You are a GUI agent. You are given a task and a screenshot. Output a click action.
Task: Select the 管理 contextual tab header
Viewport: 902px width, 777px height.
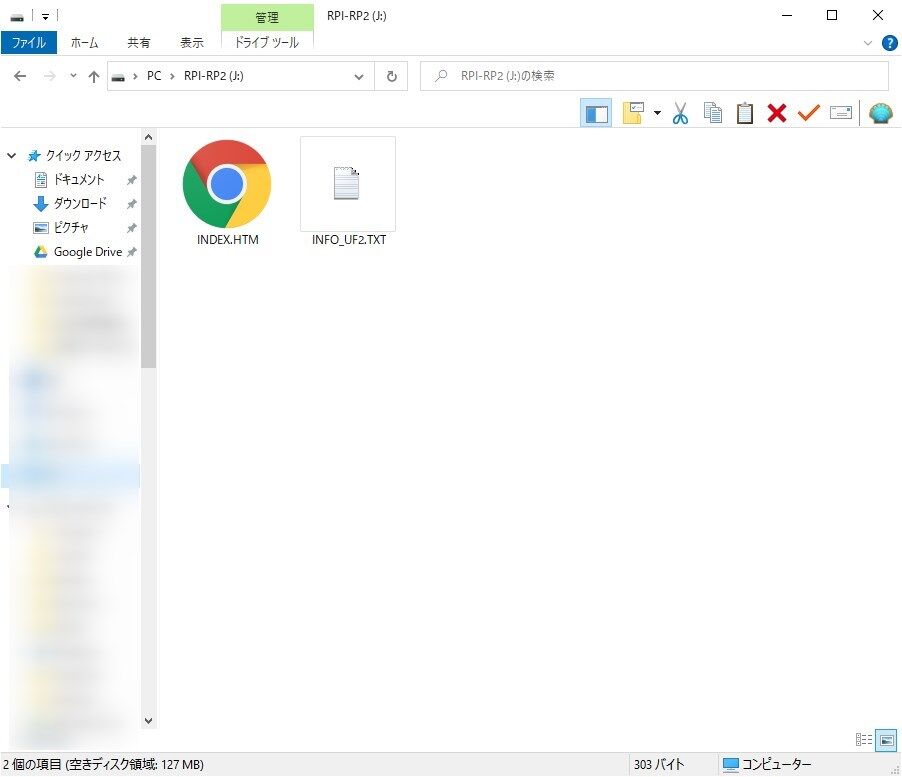point(267,17)
